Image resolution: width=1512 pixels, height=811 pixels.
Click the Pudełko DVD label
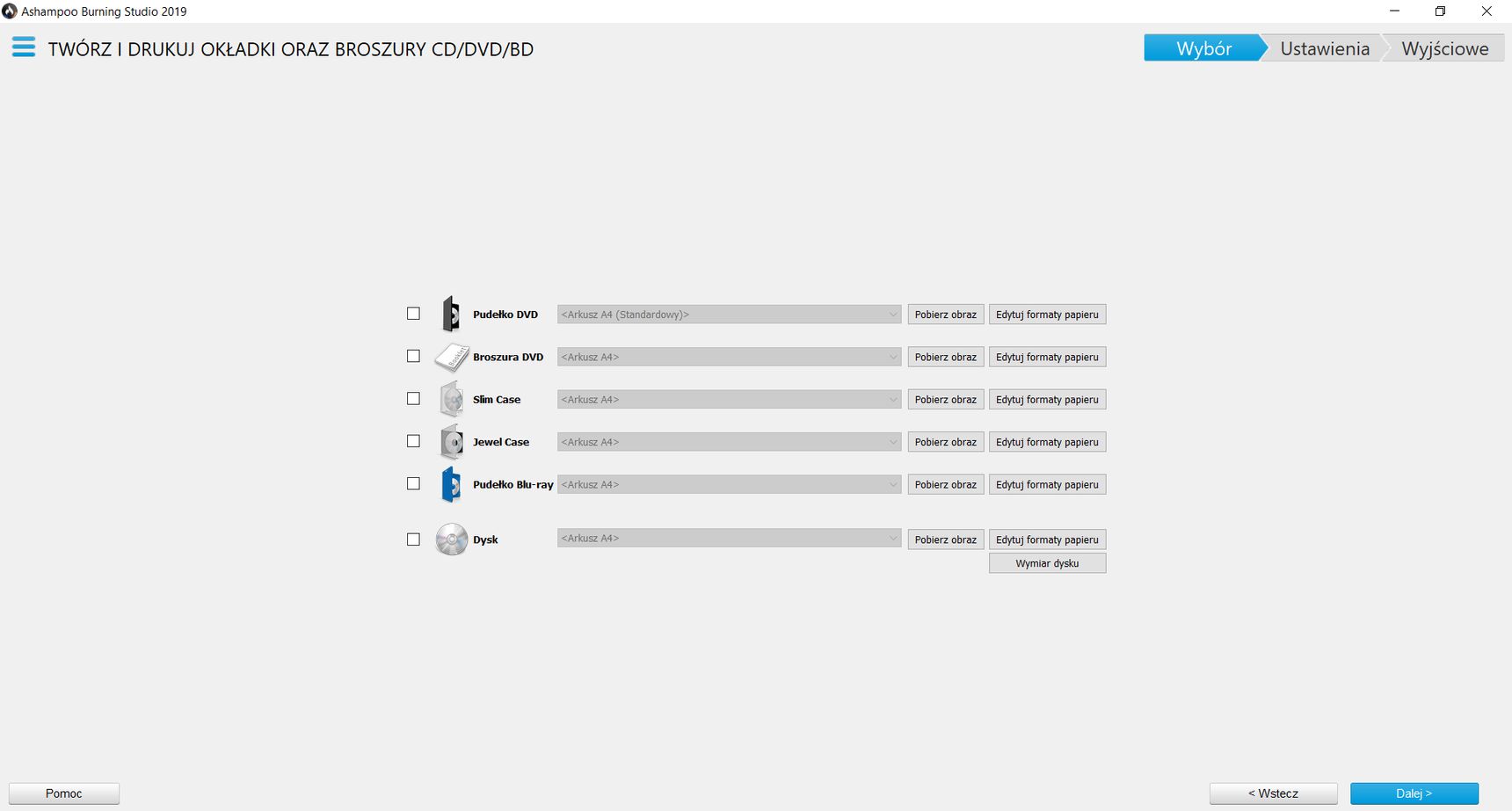coord(505,315)
